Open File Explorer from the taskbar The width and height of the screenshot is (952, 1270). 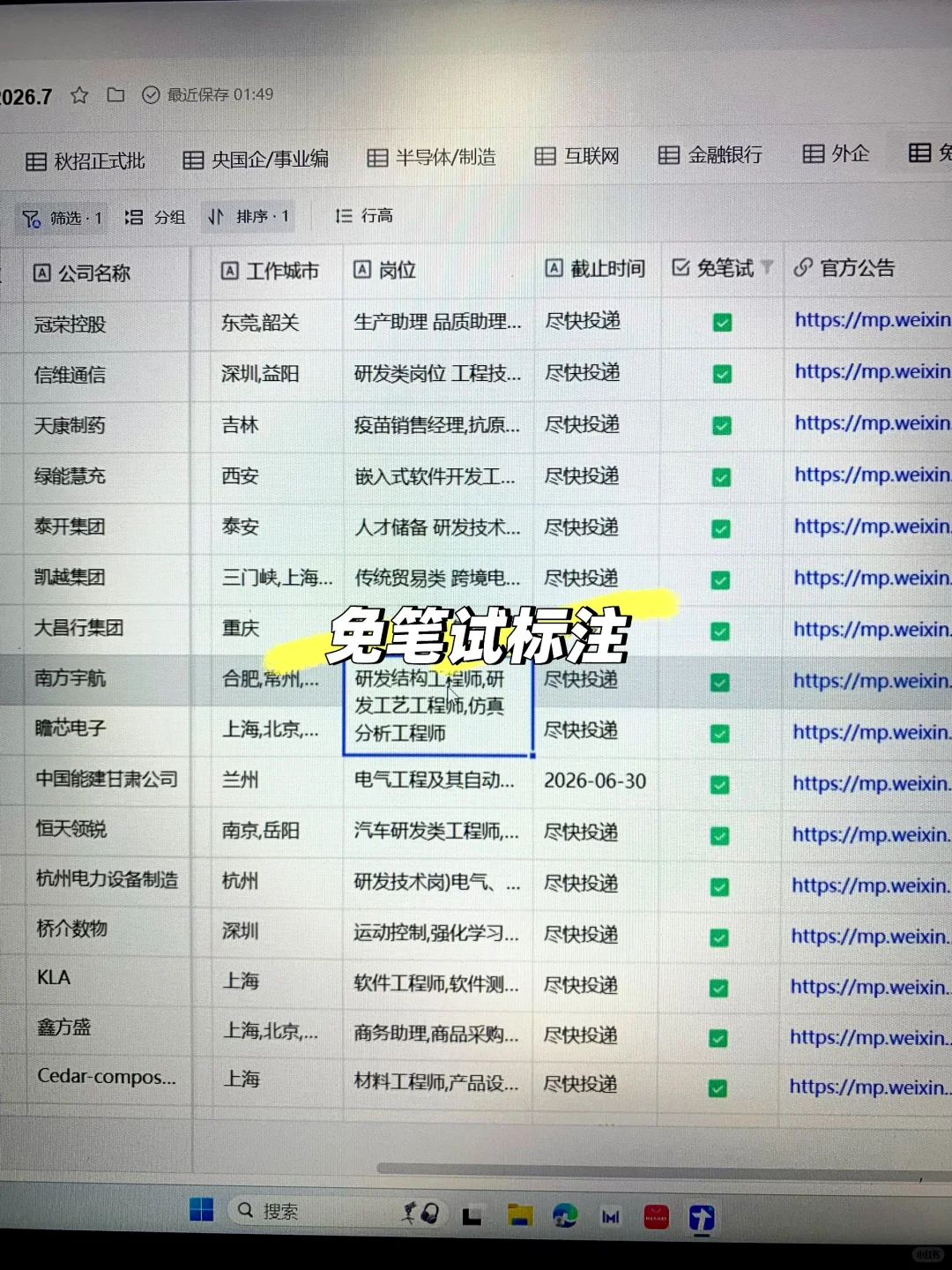(520, 1216)
